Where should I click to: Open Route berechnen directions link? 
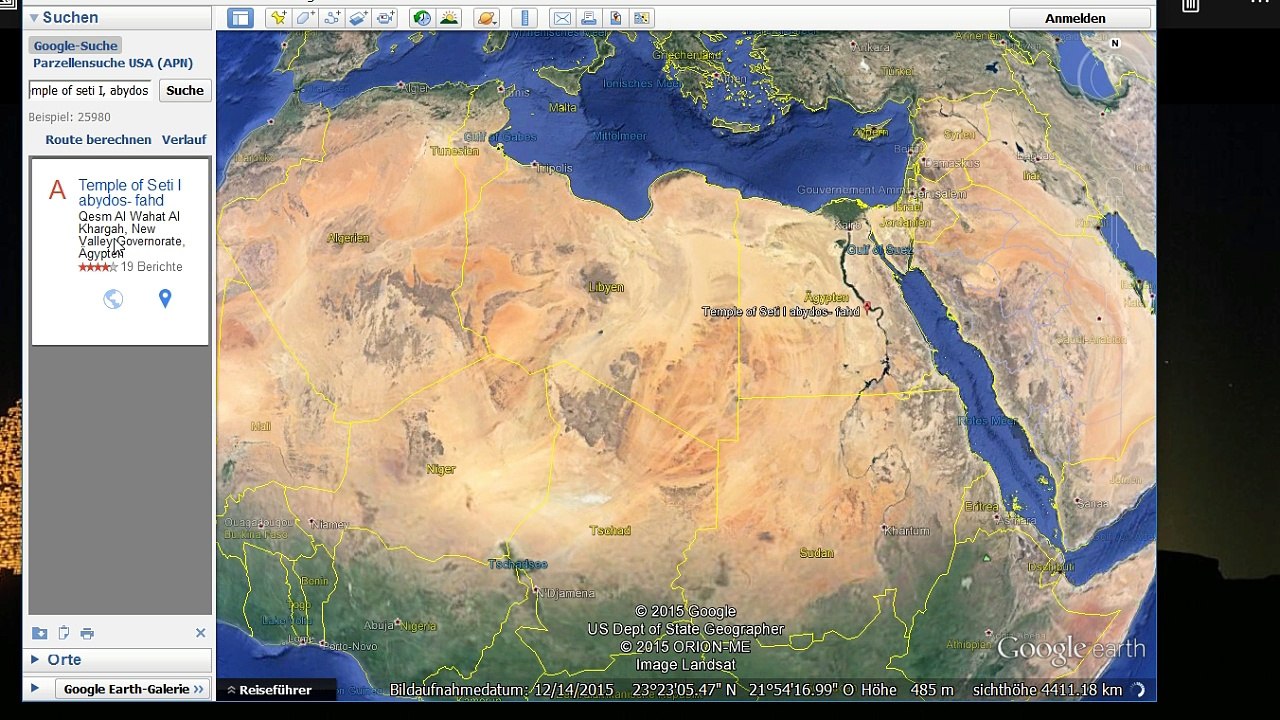point(98,140)
